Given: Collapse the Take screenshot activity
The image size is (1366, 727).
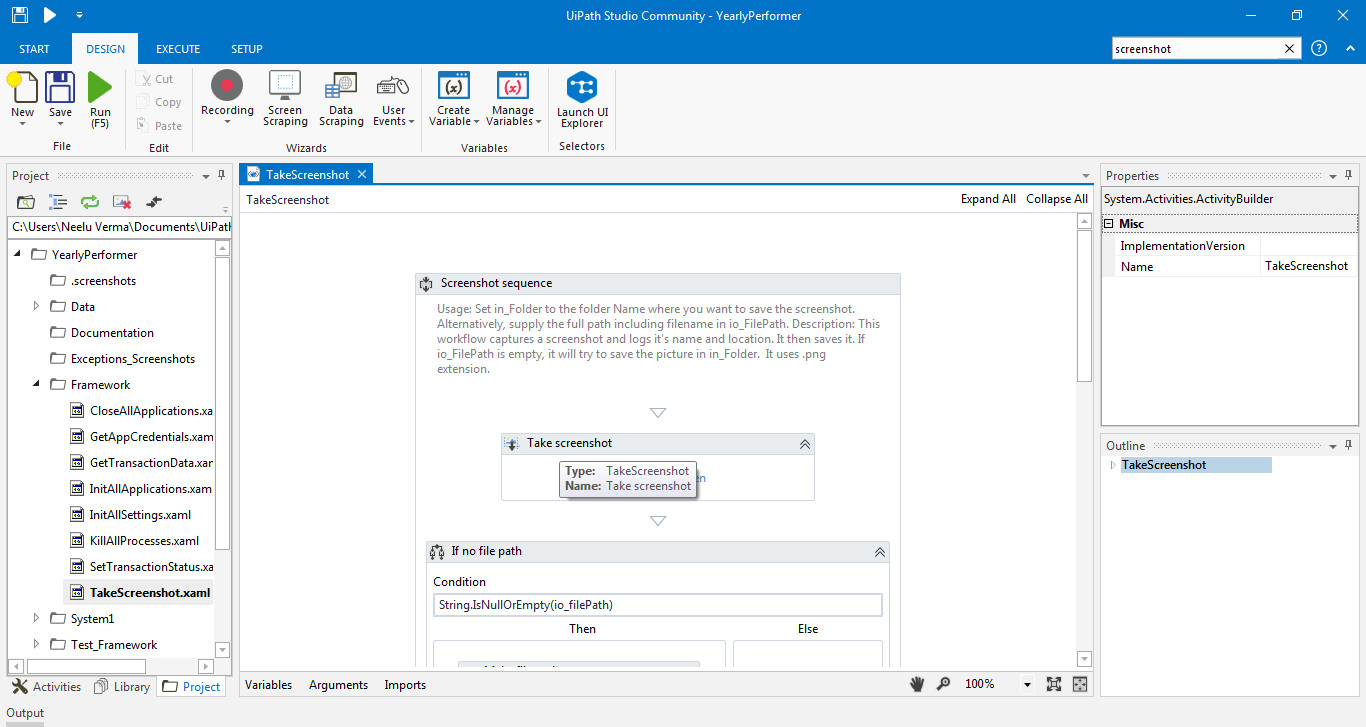Looking at the screenshot, I should point(803,444).
